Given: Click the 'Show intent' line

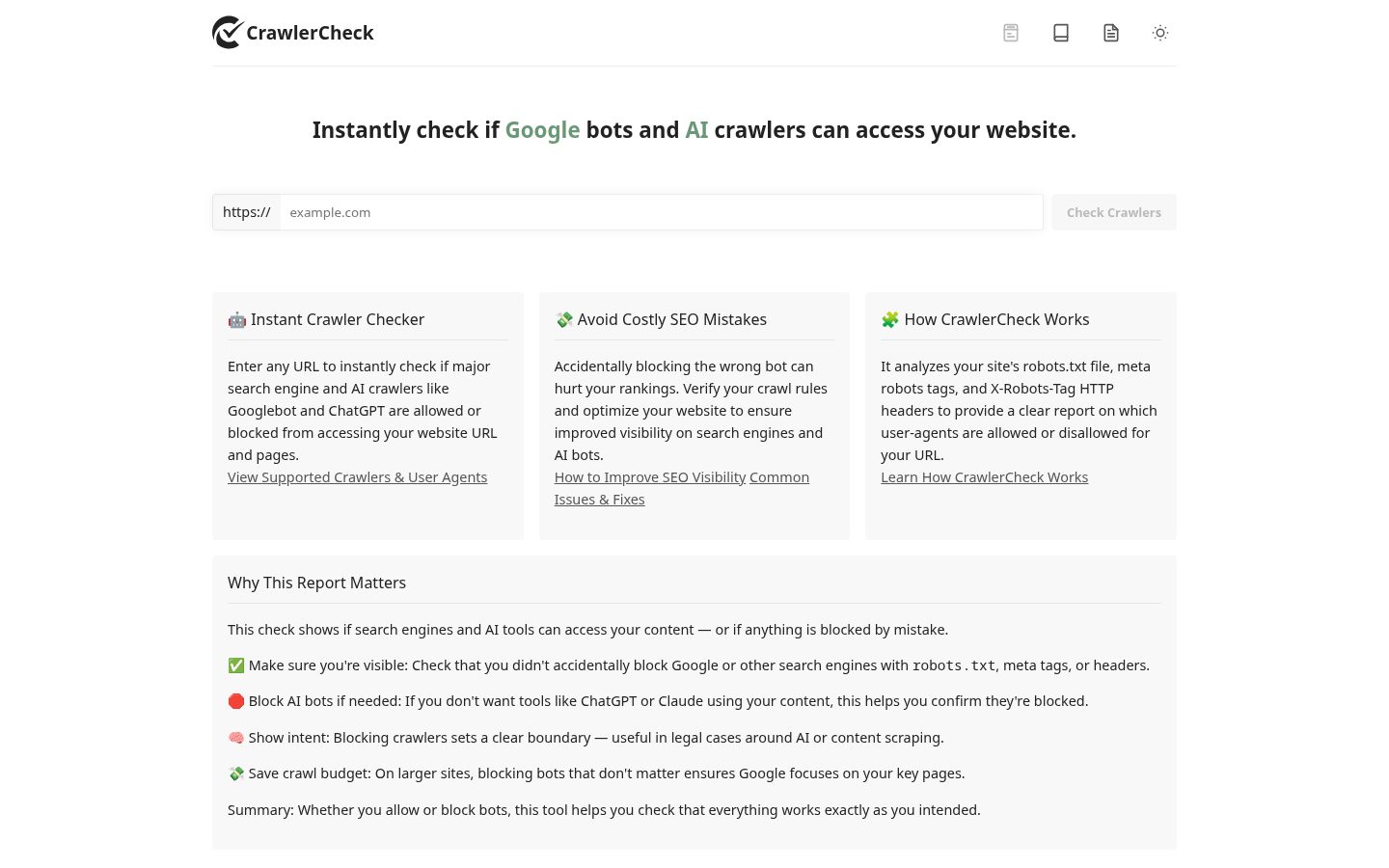Looking at the screenshot, I should coord(586,738).
